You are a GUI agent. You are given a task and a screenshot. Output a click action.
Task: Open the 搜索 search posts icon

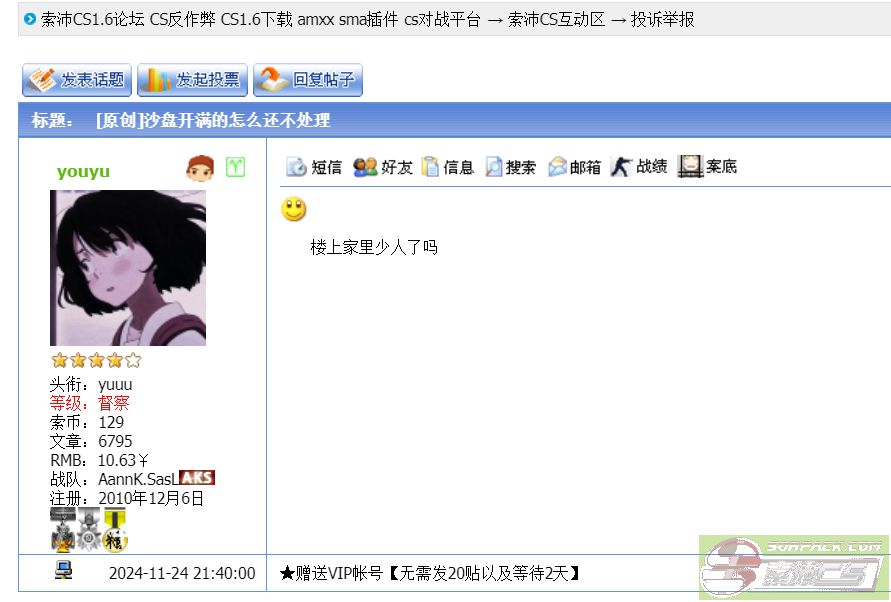coord(510,167)
